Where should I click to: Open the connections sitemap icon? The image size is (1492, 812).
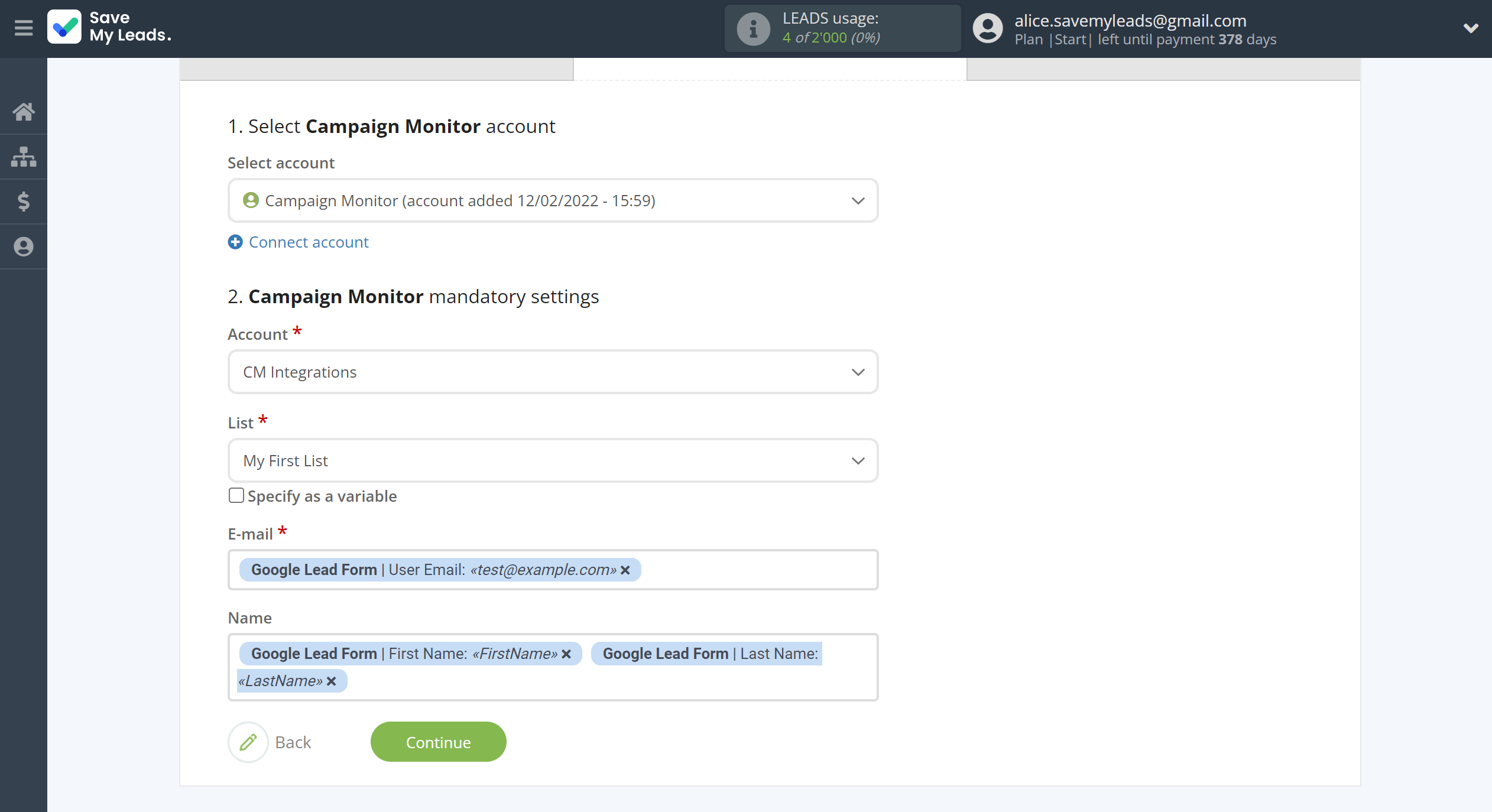(x=24, y=157)
